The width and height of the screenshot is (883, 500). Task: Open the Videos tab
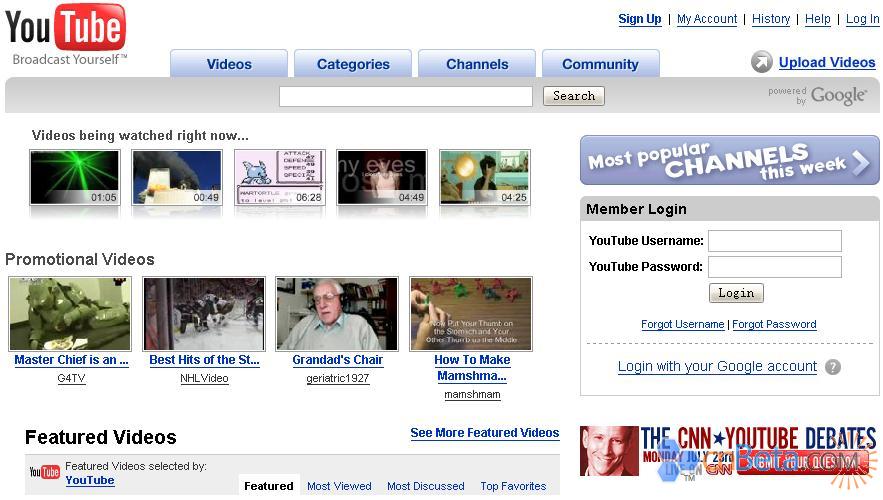(229, 64)
